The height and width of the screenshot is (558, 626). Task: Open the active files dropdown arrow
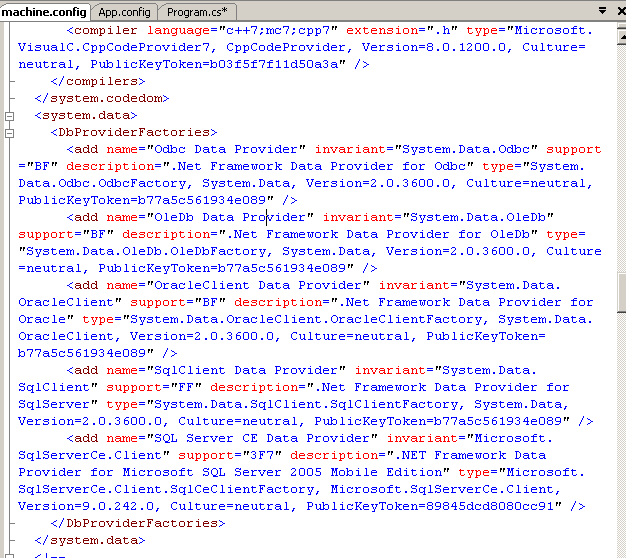point(600,11)
